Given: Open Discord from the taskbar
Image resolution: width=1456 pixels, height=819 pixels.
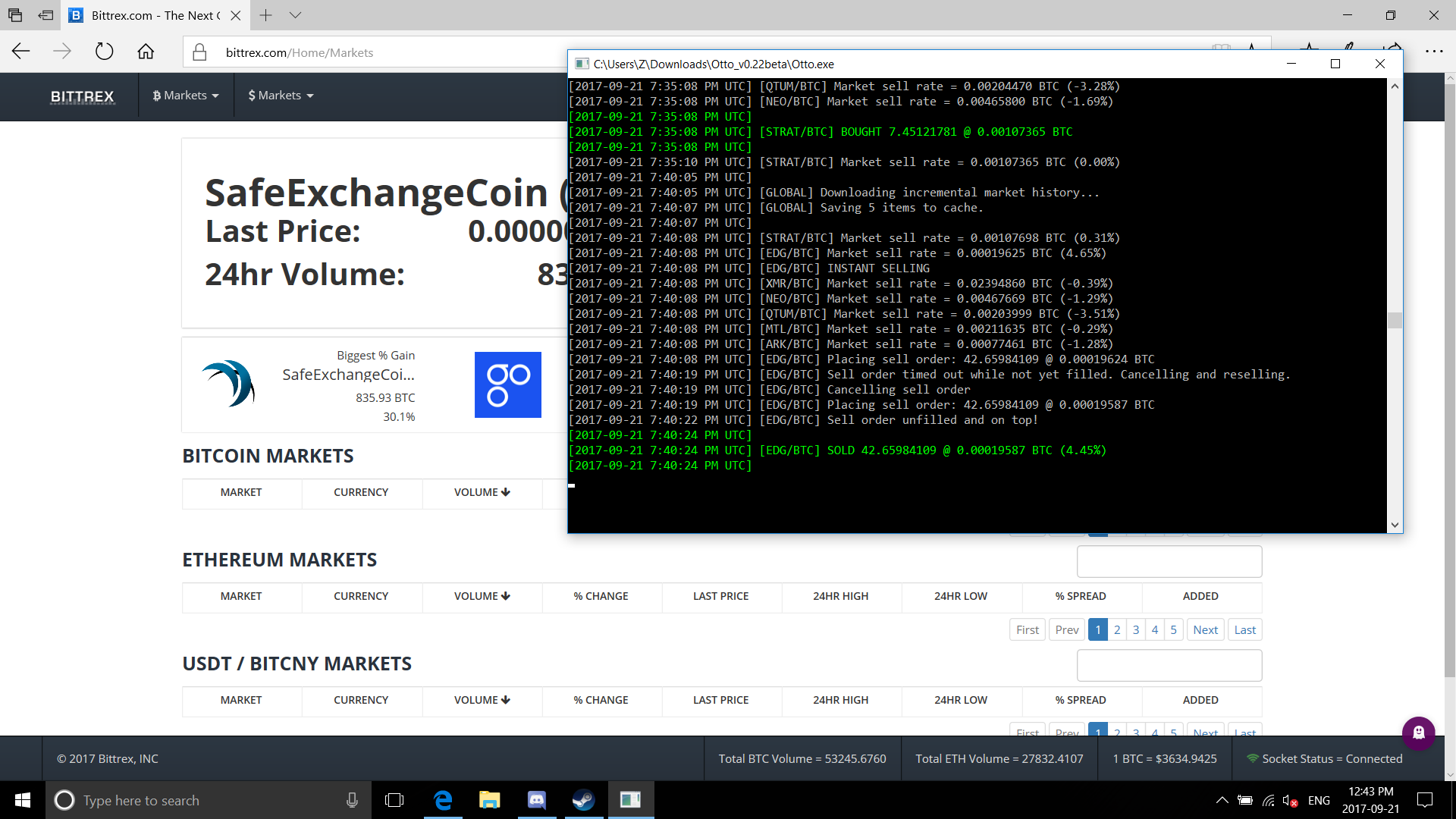Looking at the screenshot, I should coord(537,800).
